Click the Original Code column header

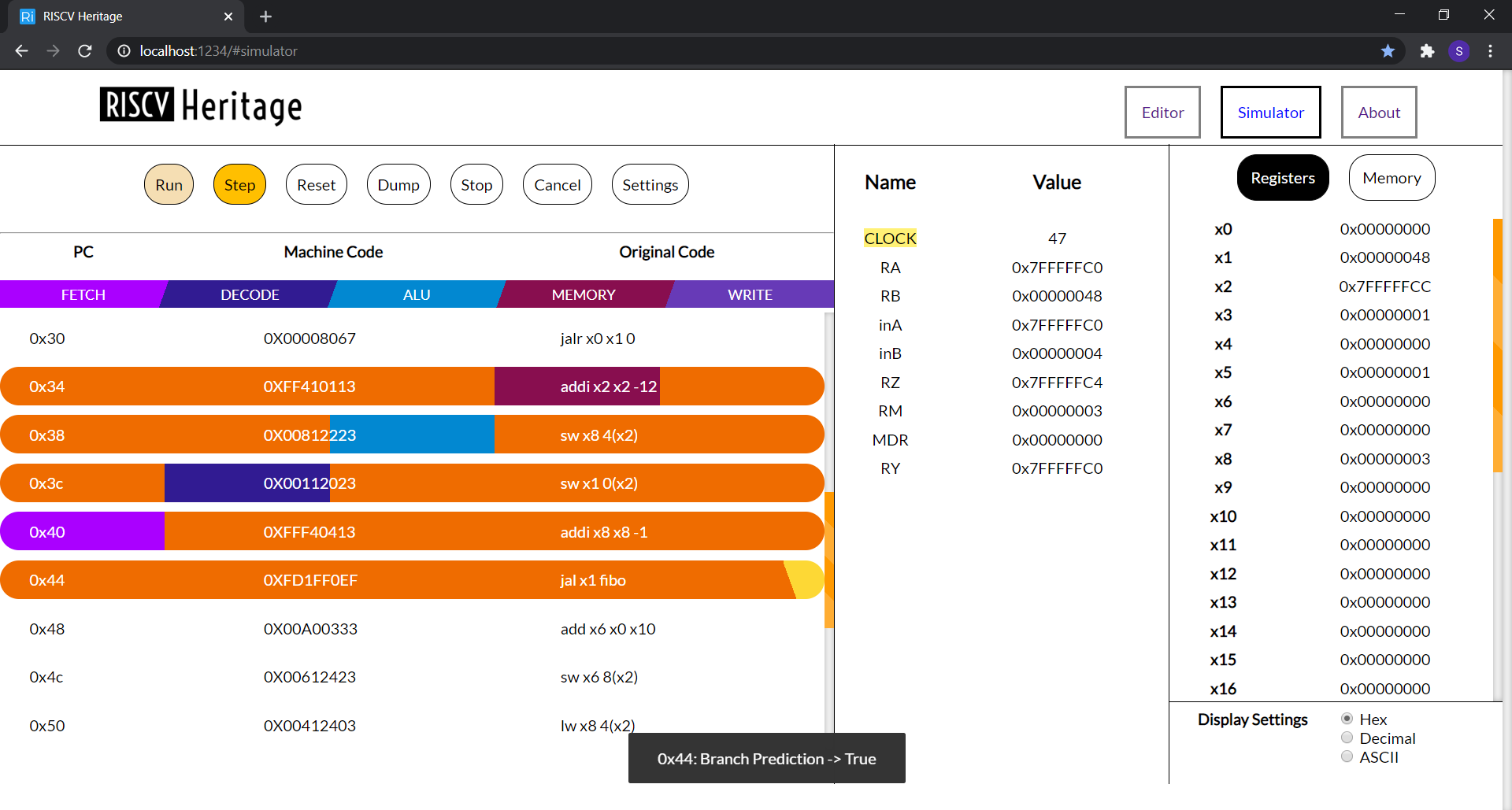point(666,252)
